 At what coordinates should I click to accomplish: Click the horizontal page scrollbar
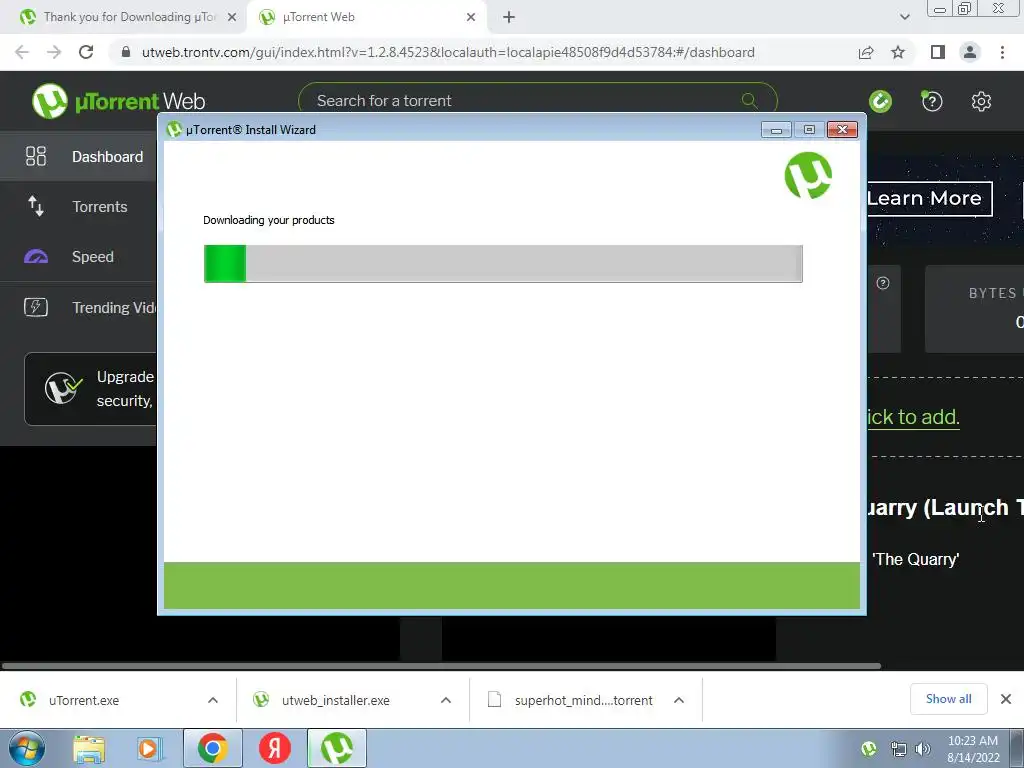point(441,666)
